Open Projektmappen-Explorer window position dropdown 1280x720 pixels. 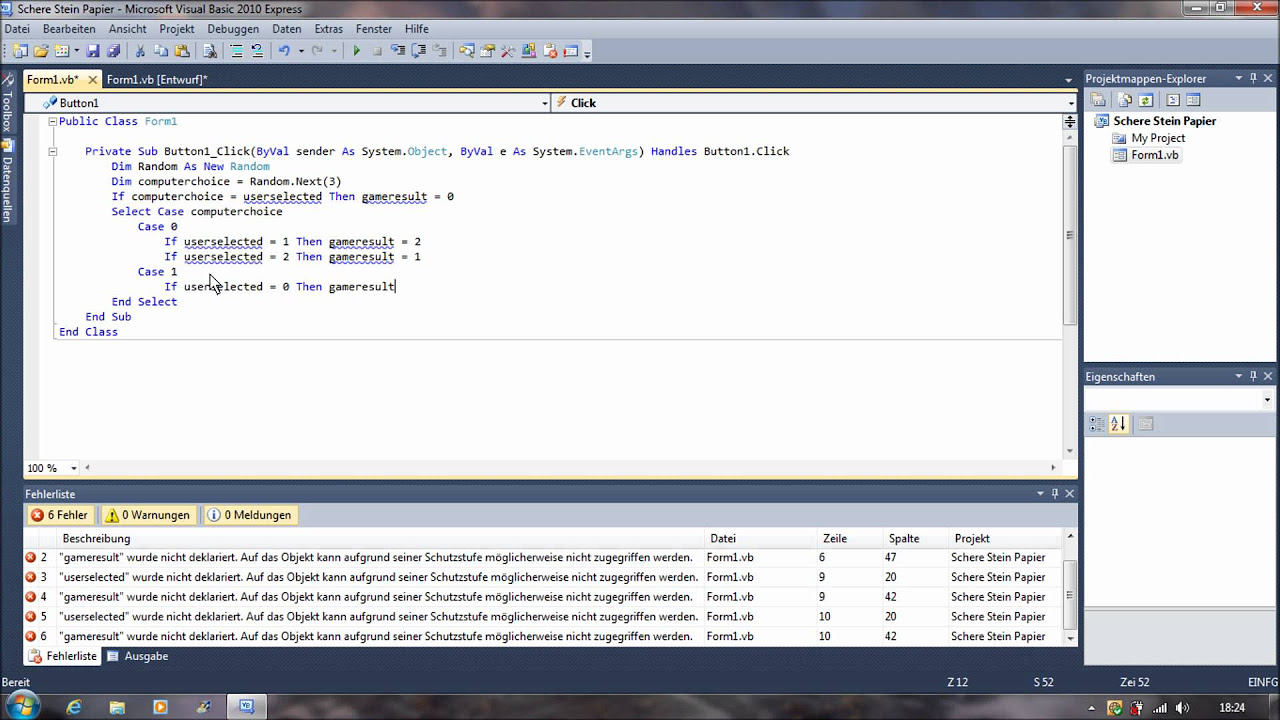pos(1238,78)
